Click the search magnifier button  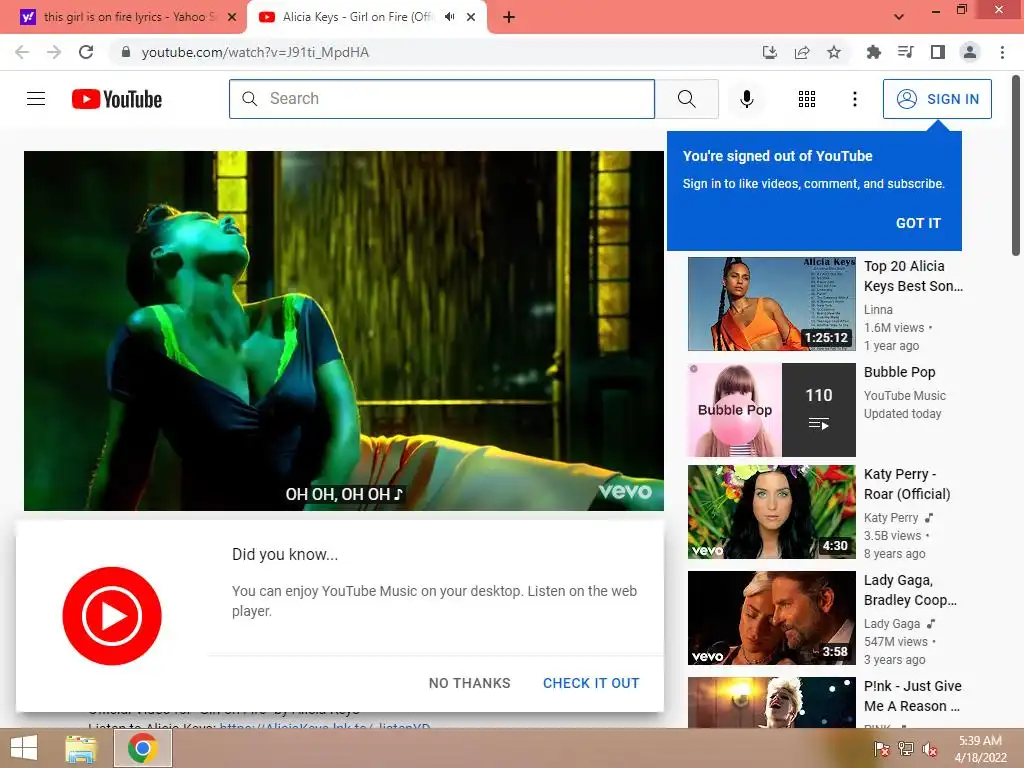tap(686, 99)
